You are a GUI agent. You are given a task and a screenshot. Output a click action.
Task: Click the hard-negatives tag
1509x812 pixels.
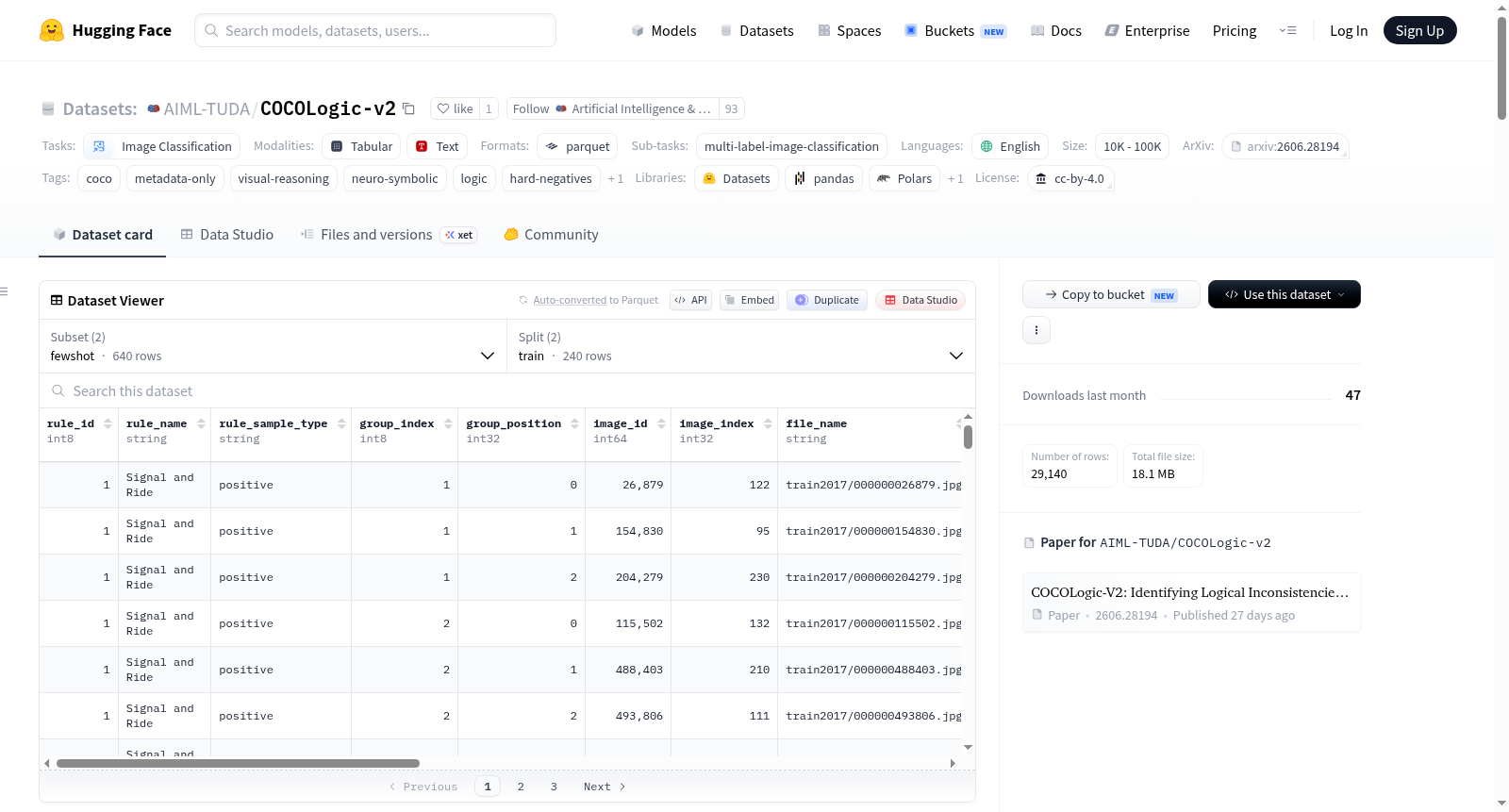(x=551, y=178)
